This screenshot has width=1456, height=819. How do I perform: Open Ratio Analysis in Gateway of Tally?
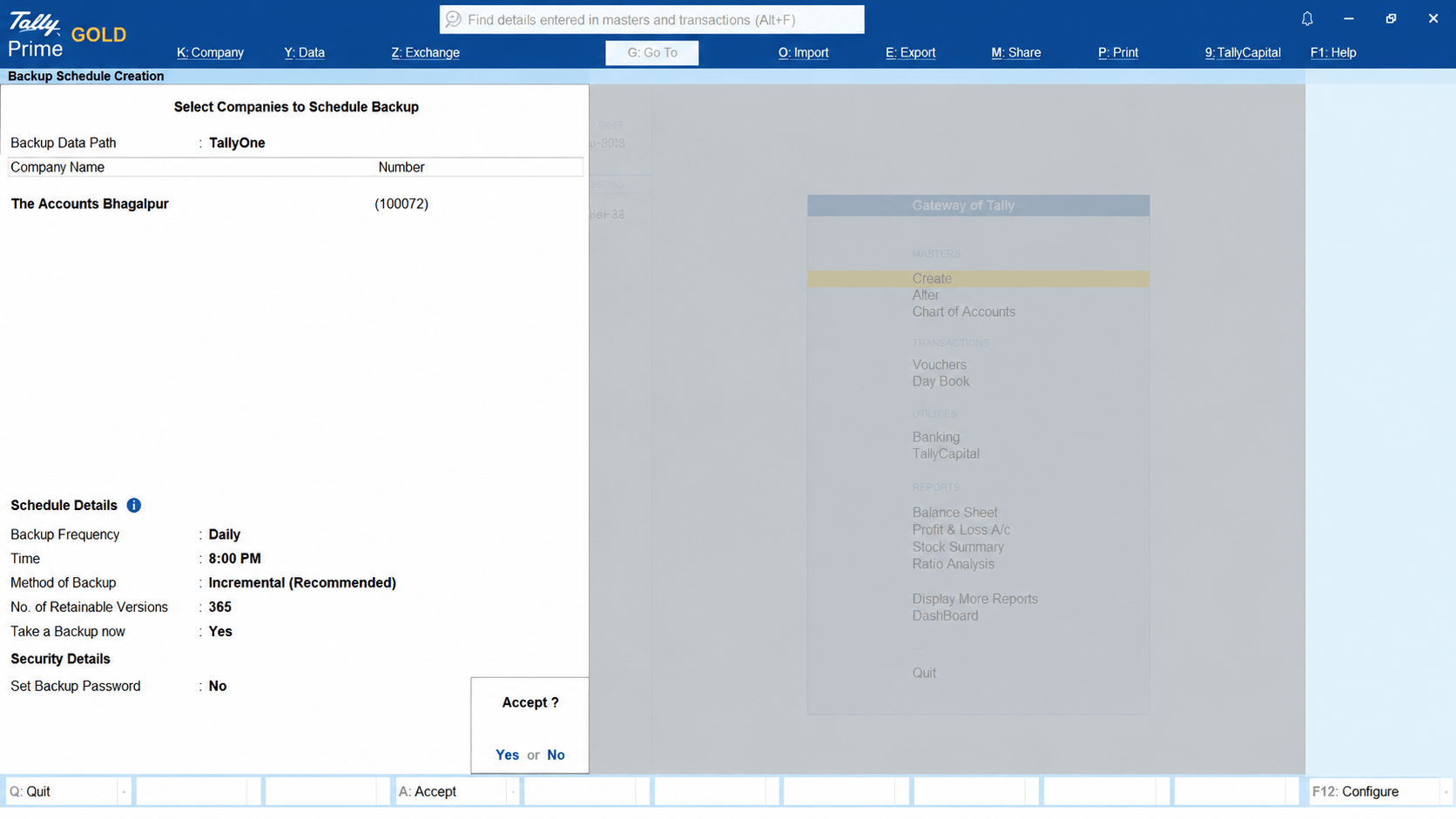click(x=953, y=564)
